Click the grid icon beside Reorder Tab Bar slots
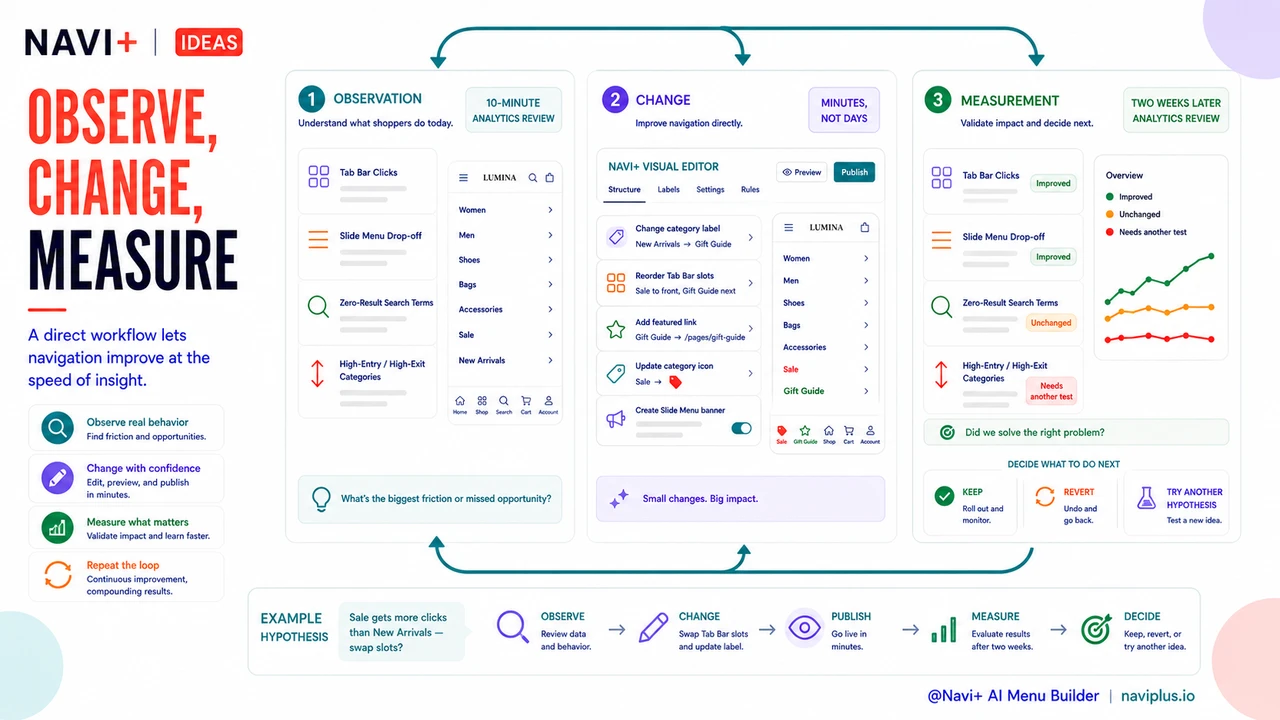Screen dimensions: 1280x720 [616, 283]
